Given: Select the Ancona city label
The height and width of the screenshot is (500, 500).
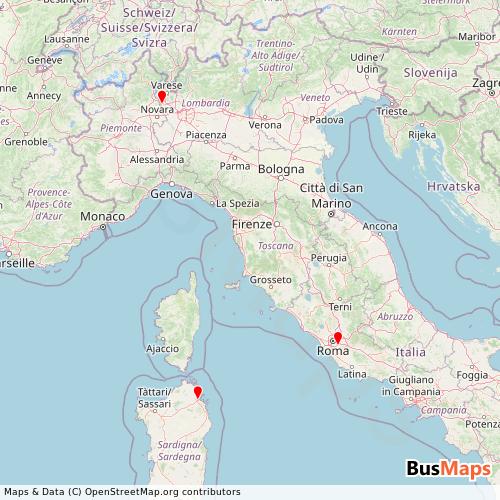Looking at the screenshot, I should (380, 226).
